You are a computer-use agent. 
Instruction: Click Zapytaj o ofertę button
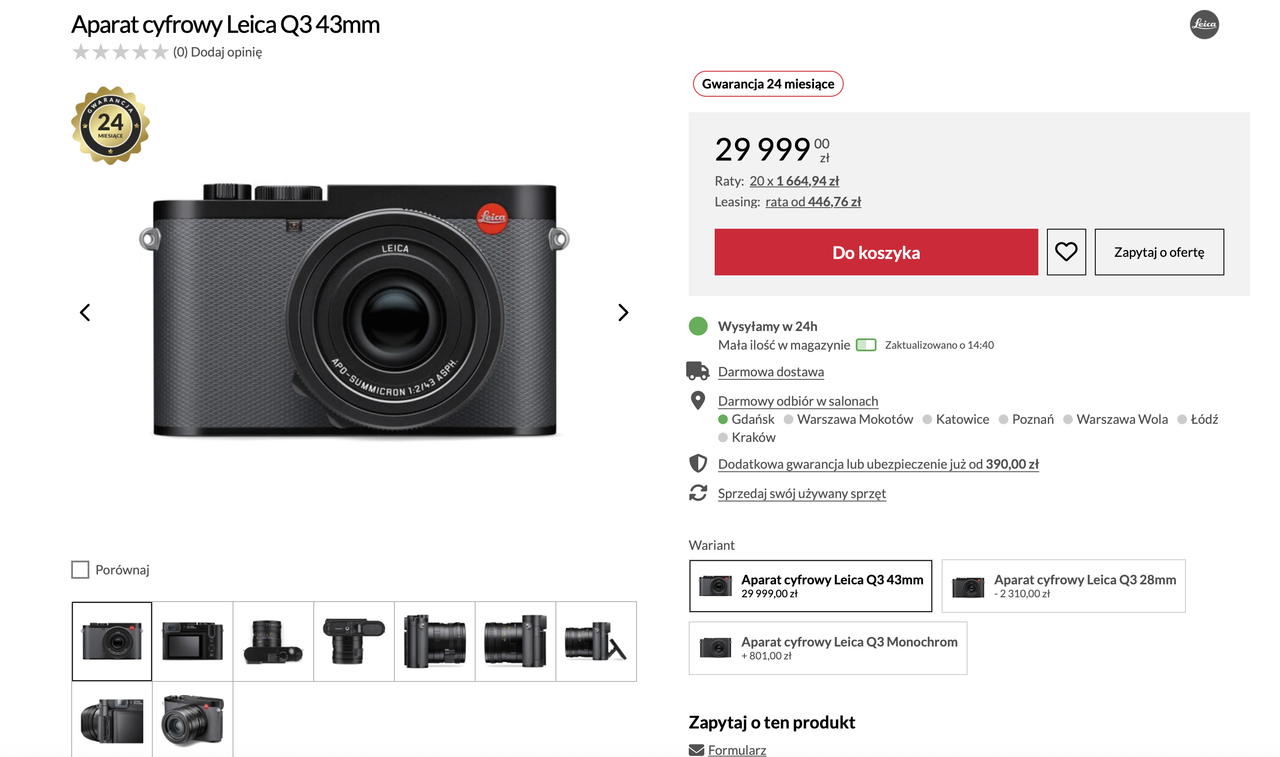pyautogui.click(x=1159, y=252)
